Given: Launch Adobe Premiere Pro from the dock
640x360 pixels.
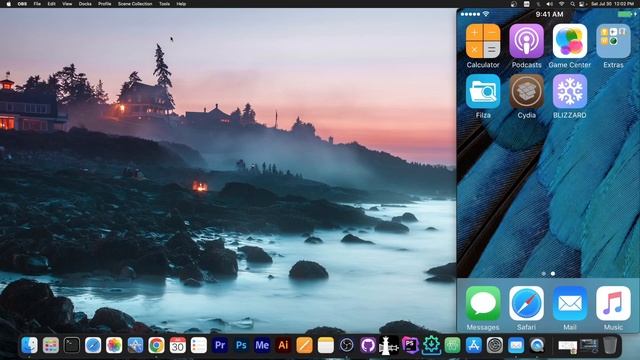Looking at the screenshot, I should (220, 345).
